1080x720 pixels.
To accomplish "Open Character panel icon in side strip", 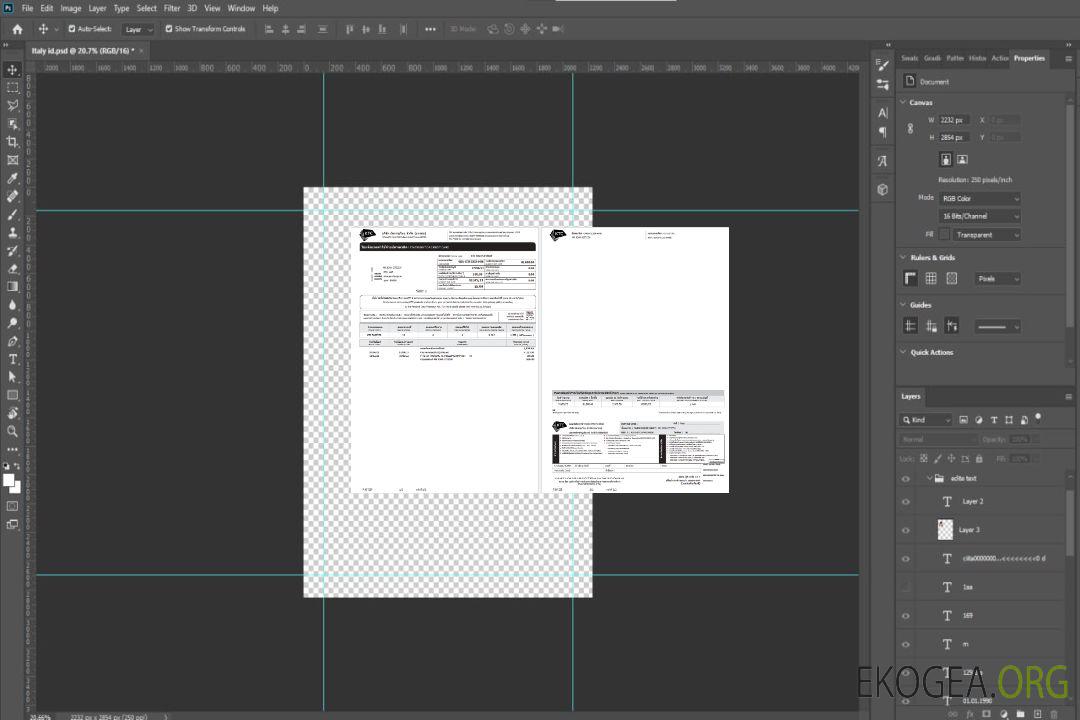I will pos(882,112).
